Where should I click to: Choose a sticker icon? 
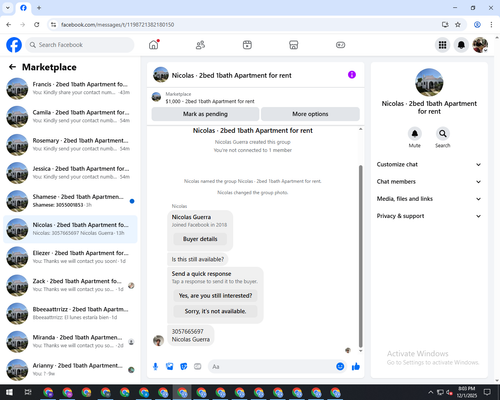(x=184, y=367)
